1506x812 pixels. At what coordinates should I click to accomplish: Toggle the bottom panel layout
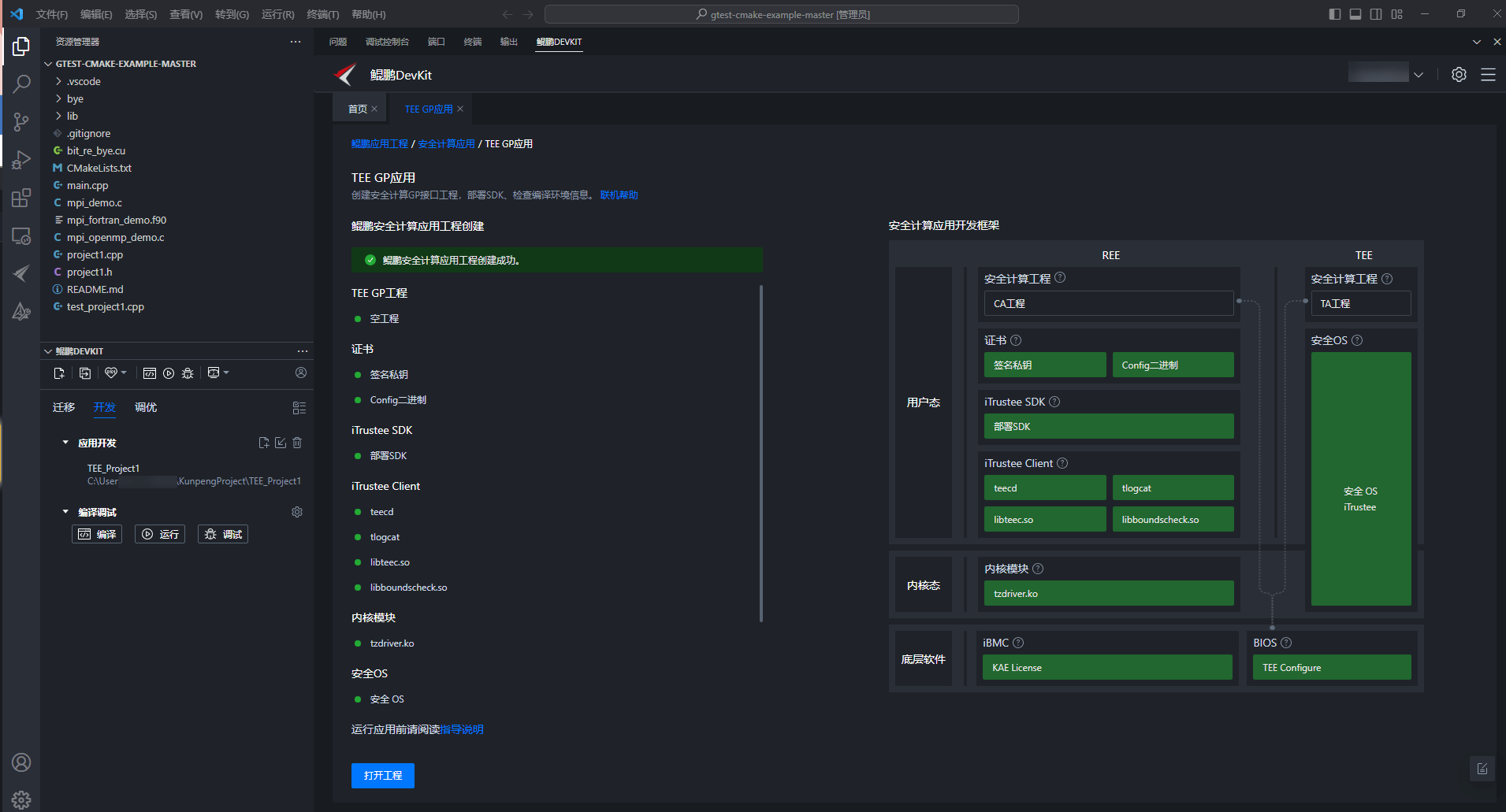click(x=1355, y=14)
